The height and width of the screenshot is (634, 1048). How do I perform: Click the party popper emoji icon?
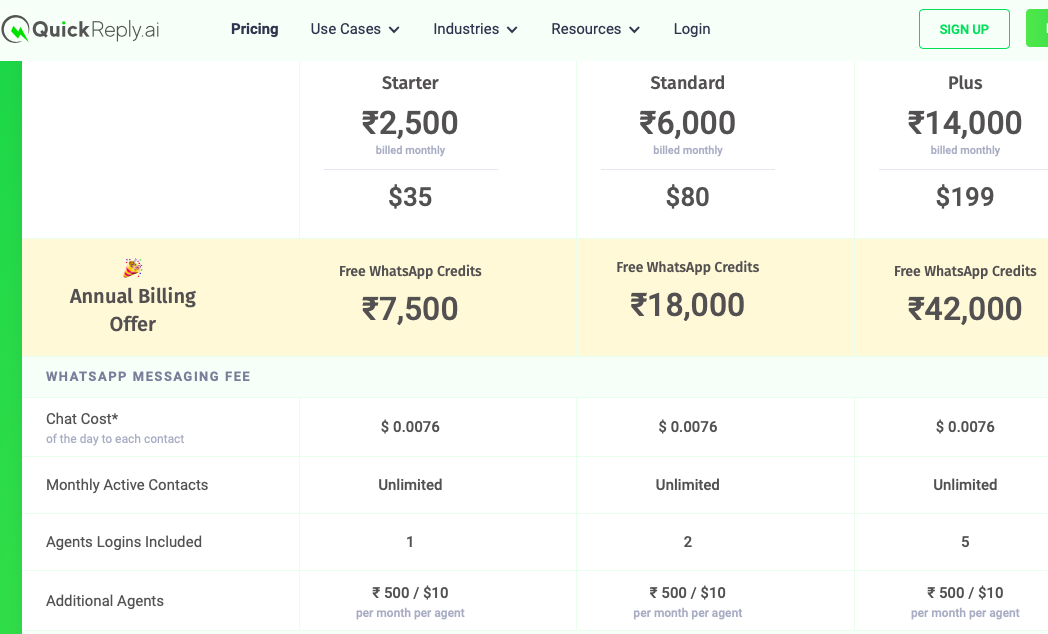click(132, 268)
